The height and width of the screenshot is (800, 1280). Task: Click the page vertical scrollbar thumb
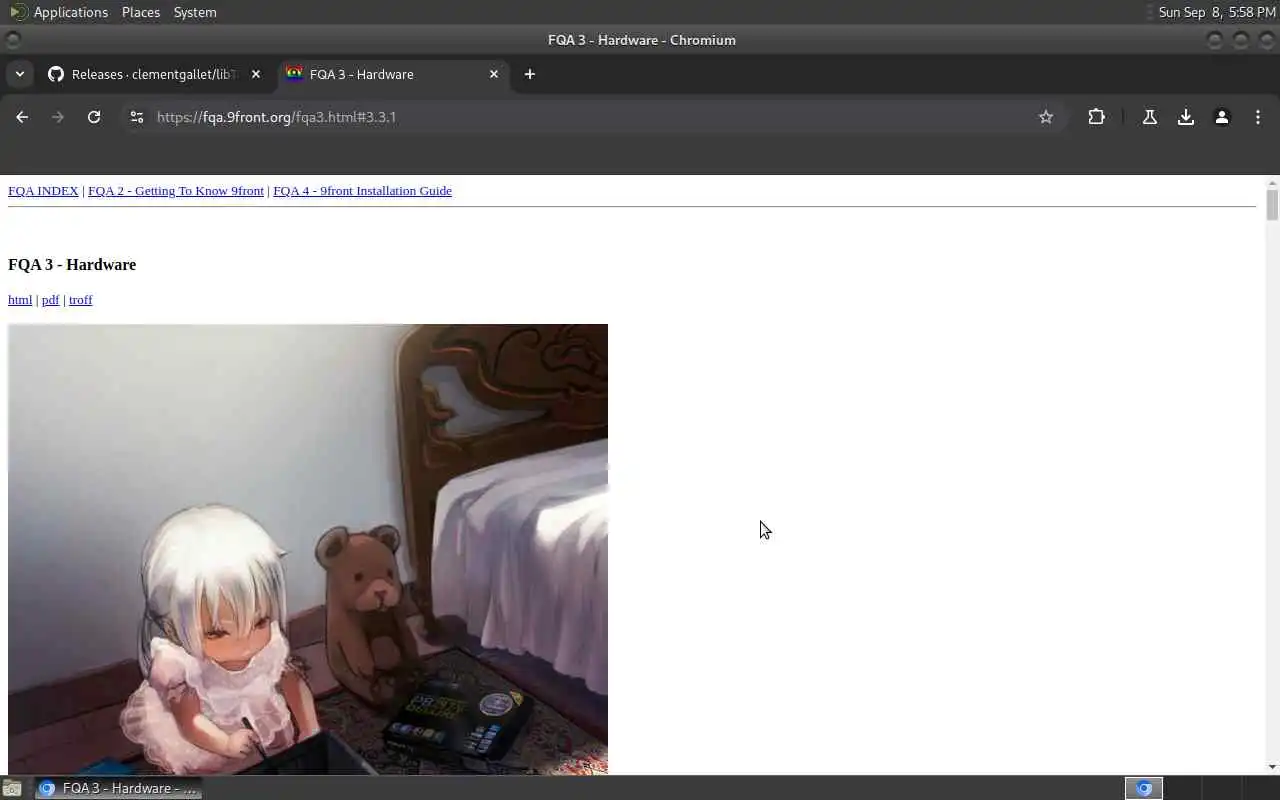1272,205
